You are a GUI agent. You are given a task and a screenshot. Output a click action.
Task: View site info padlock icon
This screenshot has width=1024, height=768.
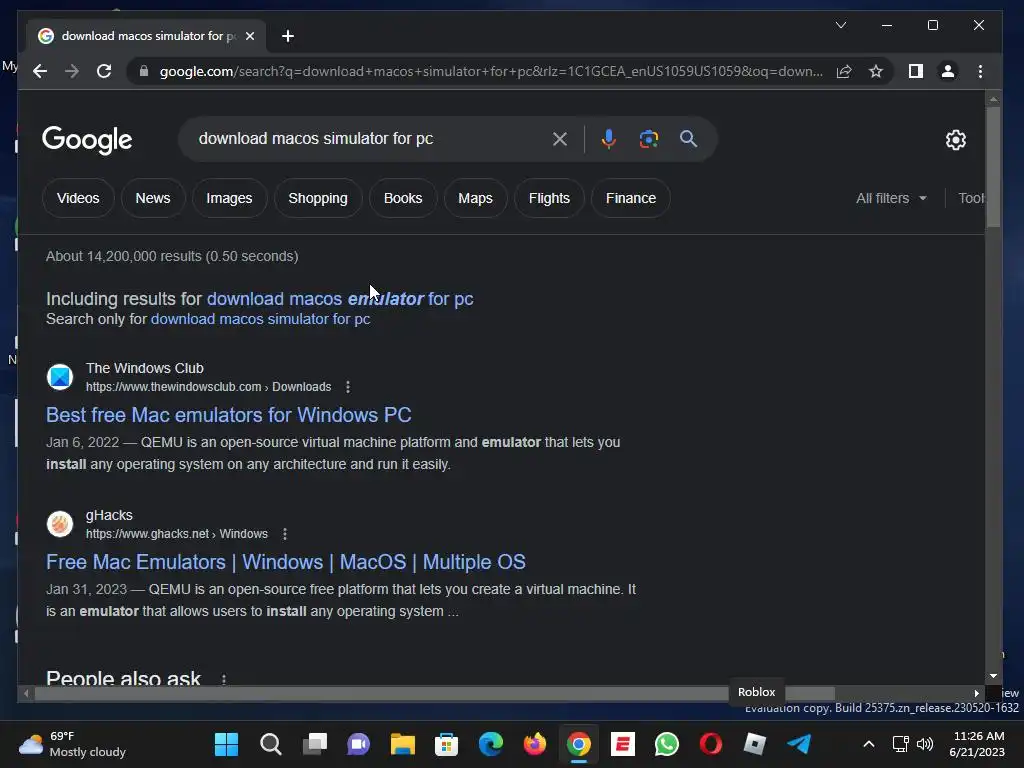tap(144, 71)
